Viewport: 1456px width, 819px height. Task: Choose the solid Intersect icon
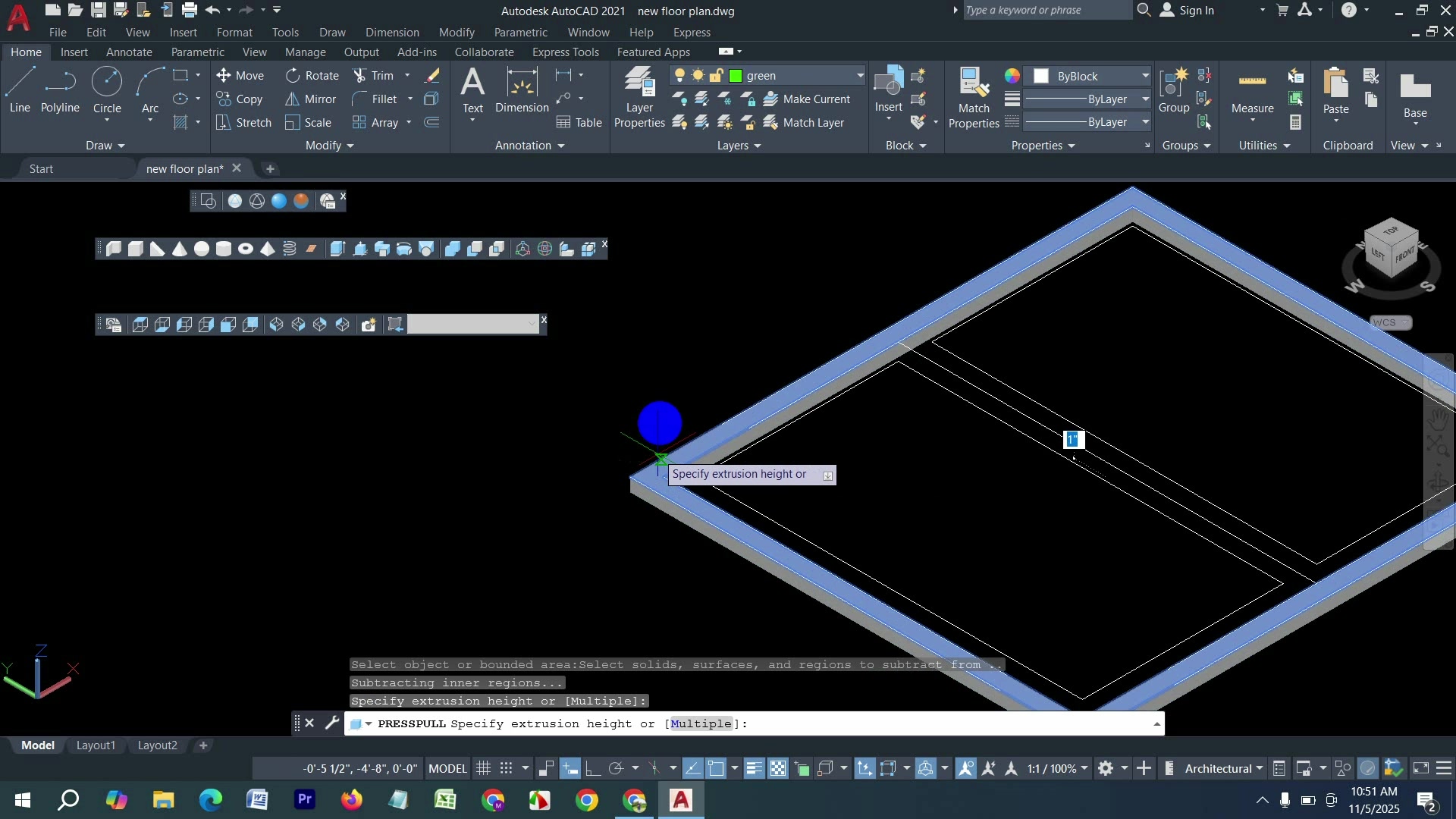tap(497, 249)
